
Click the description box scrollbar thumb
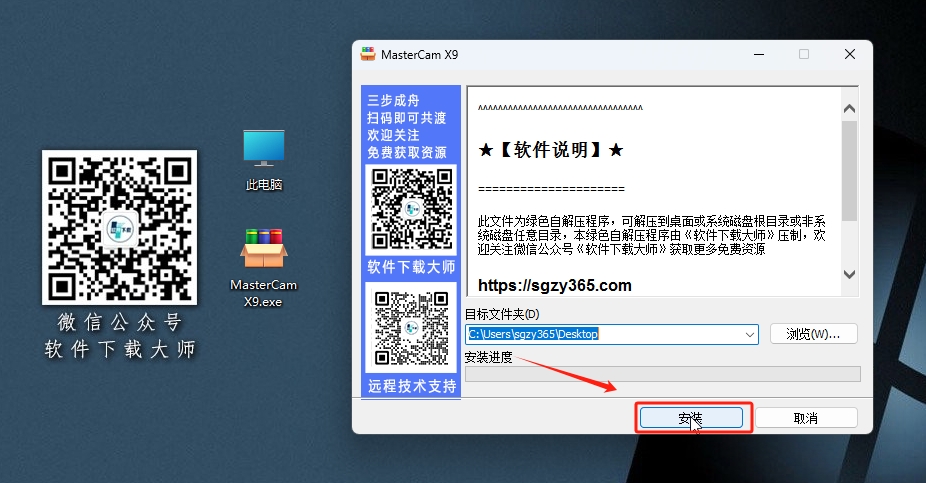[x=849, y=170]
